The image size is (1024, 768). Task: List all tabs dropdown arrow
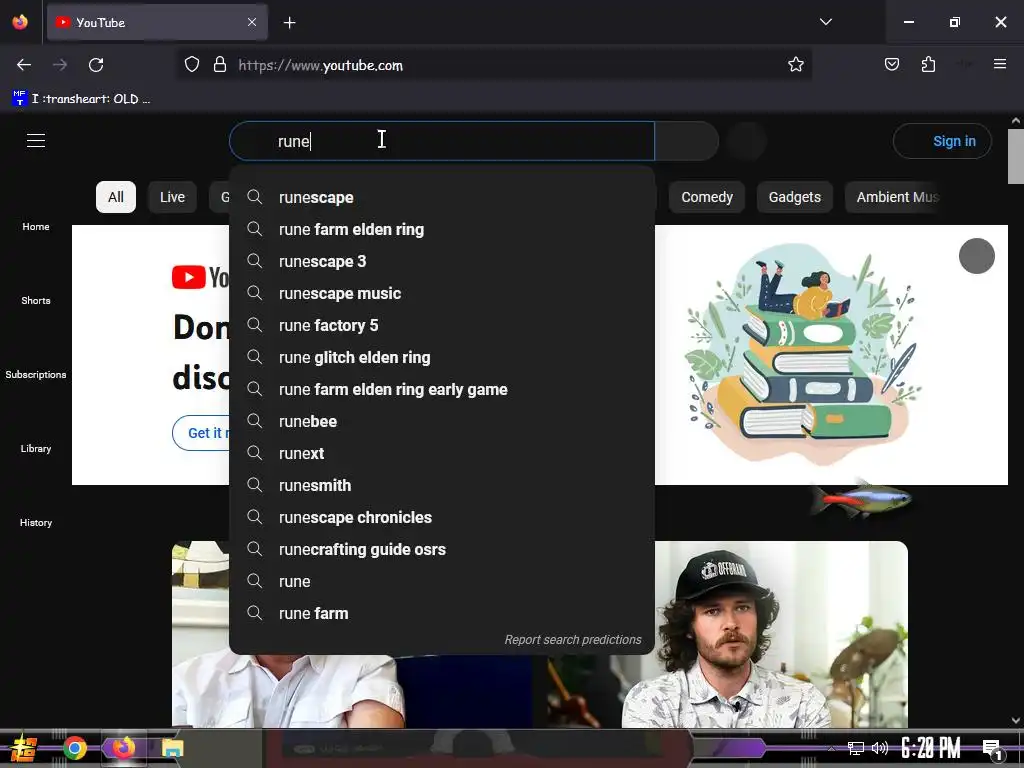[825, 22]
